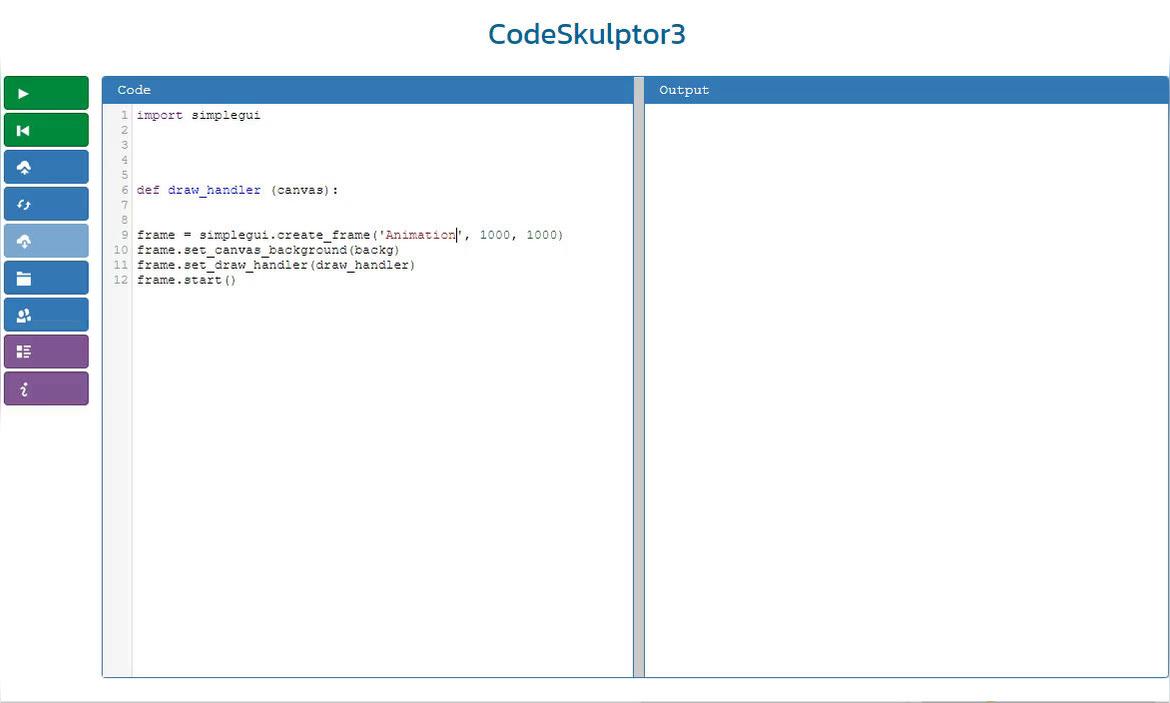
Task: Open the Load file folder button
Action: [x=46, y=278]
